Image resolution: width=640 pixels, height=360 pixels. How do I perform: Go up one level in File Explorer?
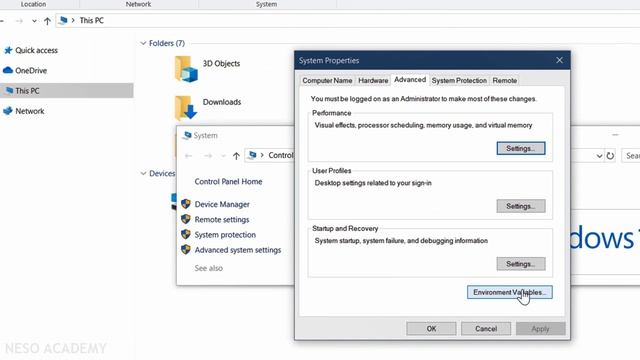pyautogui.click(x=47, y=21)
